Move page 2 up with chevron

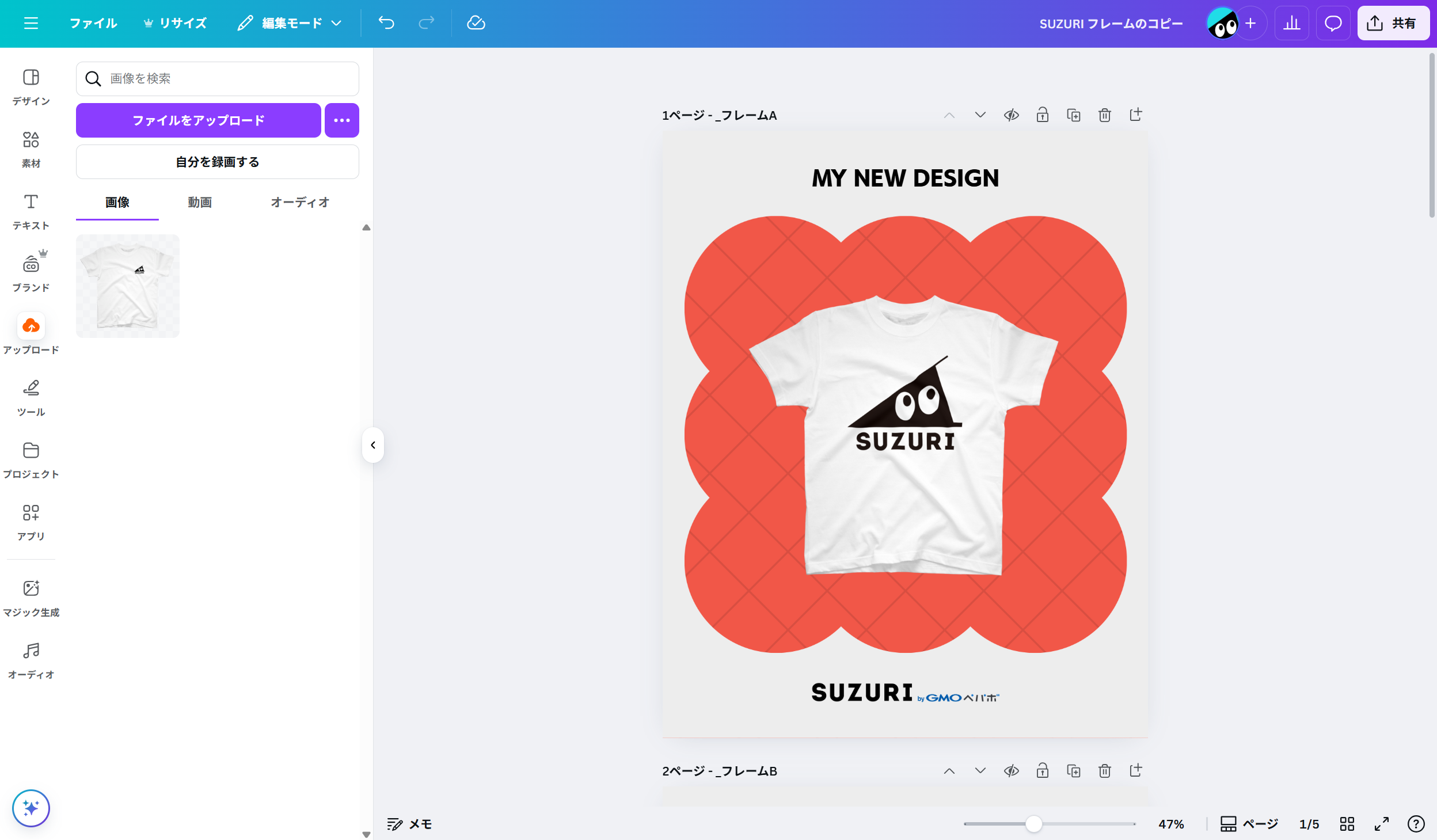pyautogui.click(x=949, y=771)
